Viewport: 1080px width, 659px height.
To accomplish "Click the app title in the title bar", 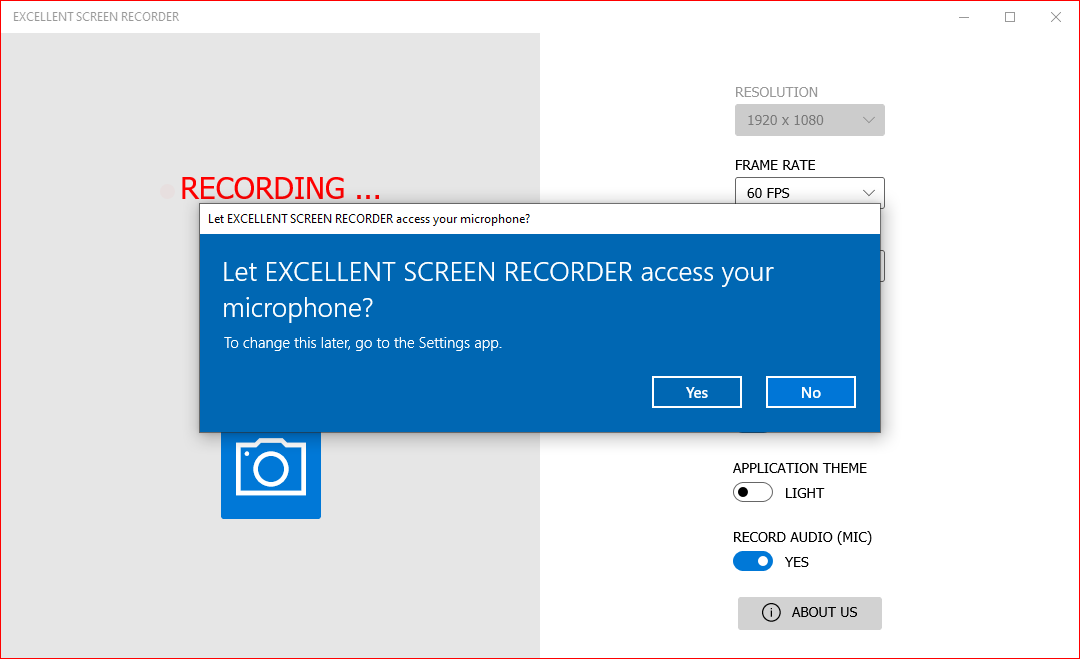I will 96,17.
